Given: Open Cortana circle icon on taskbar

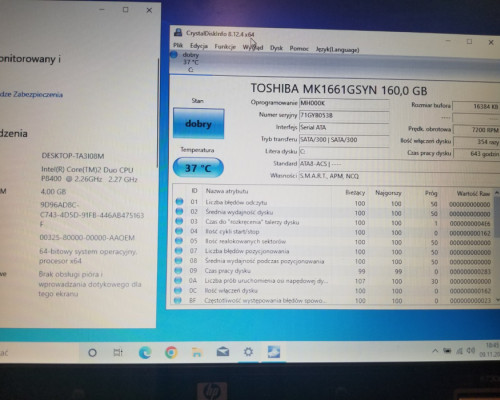Looking at the screenshot, I should click(92, 352).
